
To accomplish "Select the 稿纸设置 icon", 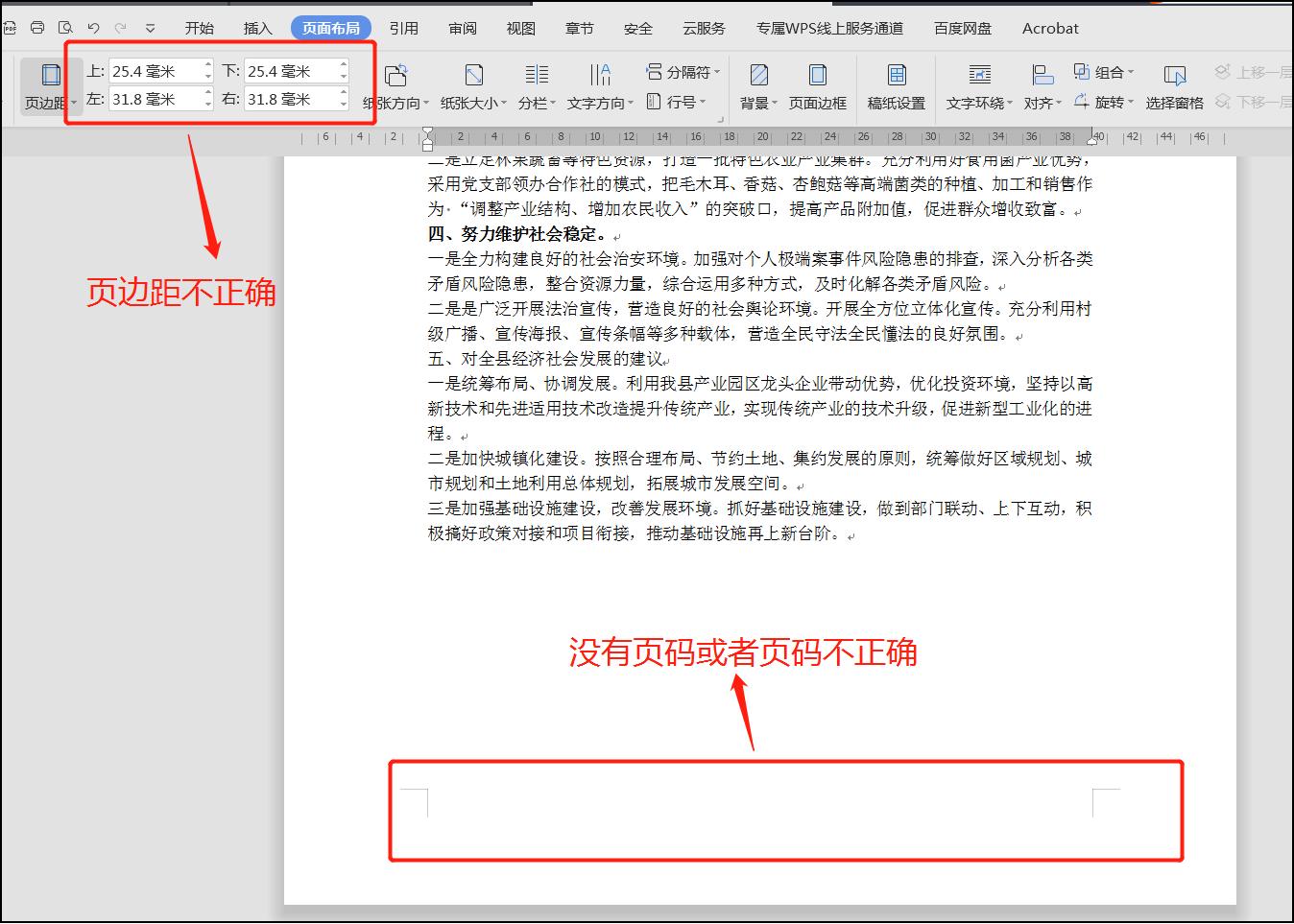I will 896,86.
